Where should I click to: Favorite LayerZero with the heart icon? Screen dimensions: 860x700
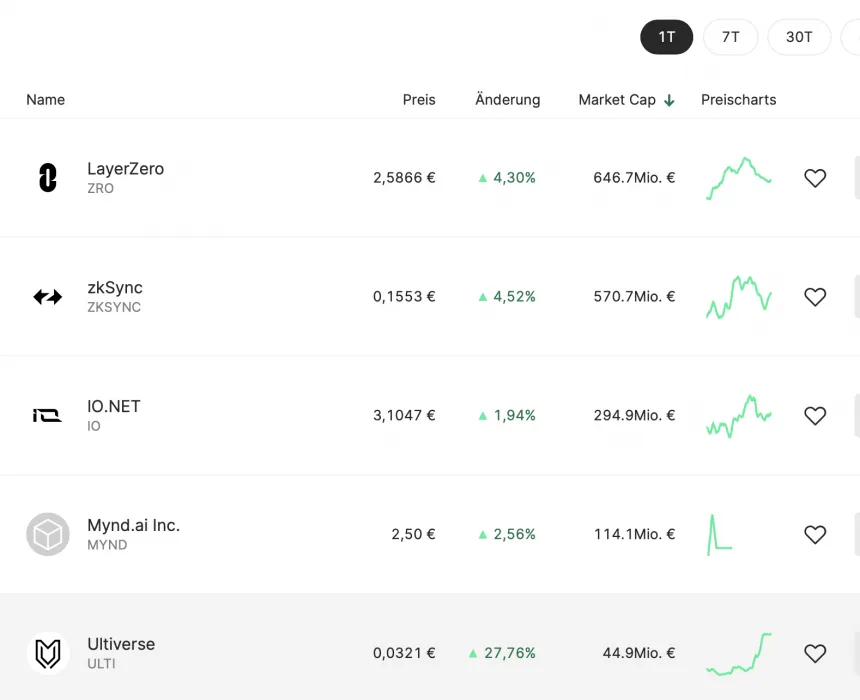pos(815,178)
